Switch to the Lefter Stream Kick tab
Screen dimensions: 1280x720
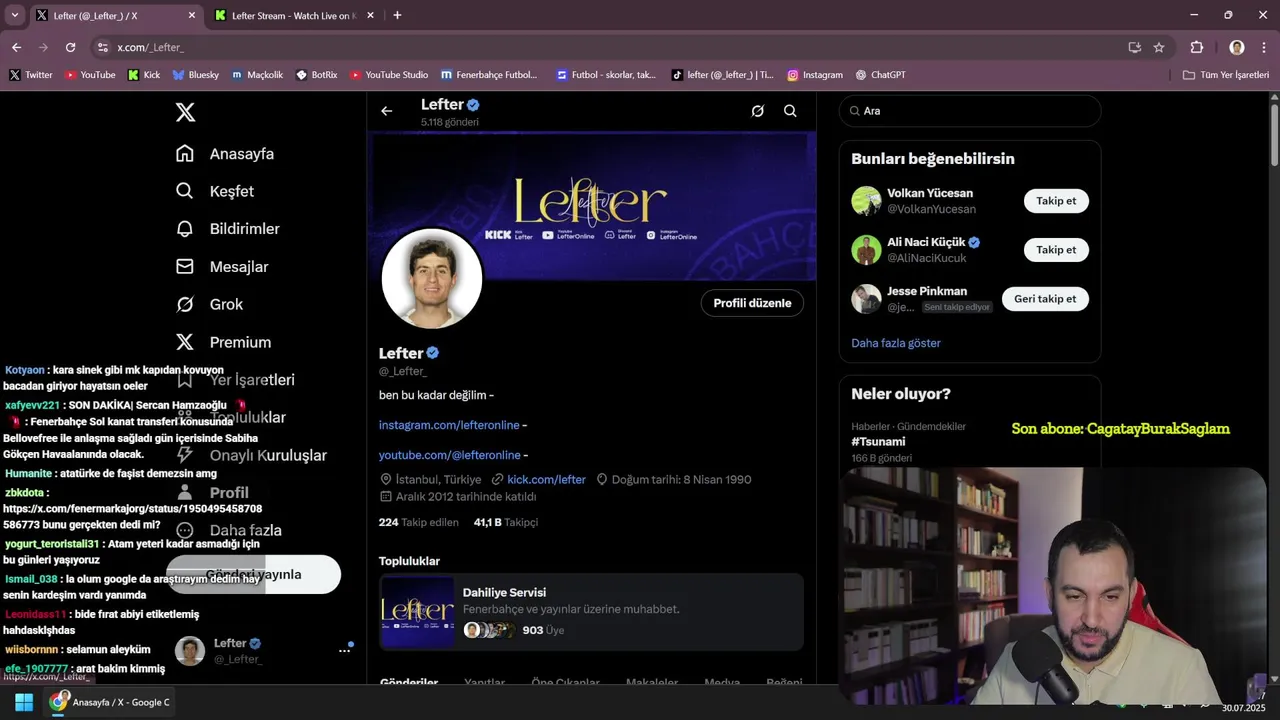[294, 16]
